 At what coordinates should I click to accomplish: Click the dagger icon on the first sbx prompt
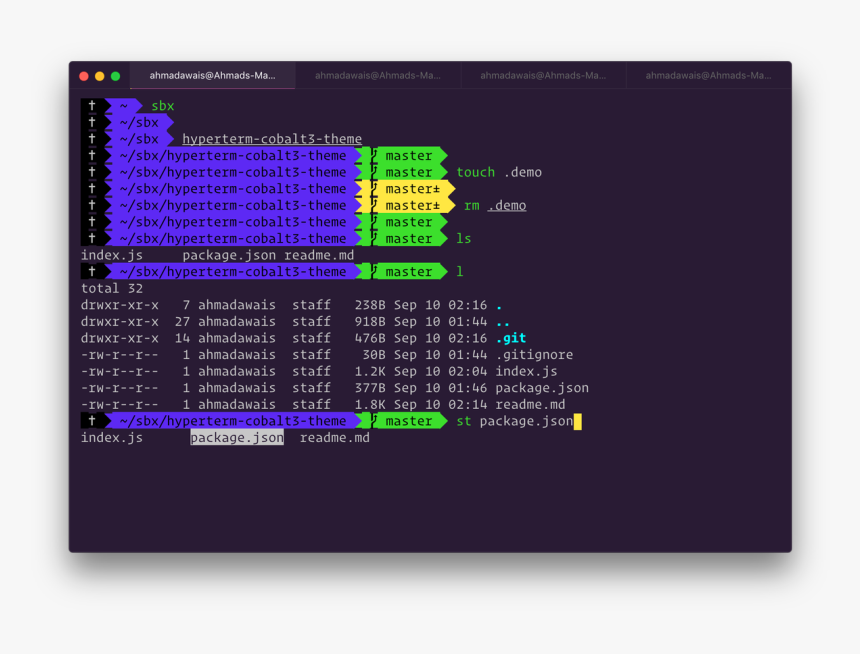(91, 105)
